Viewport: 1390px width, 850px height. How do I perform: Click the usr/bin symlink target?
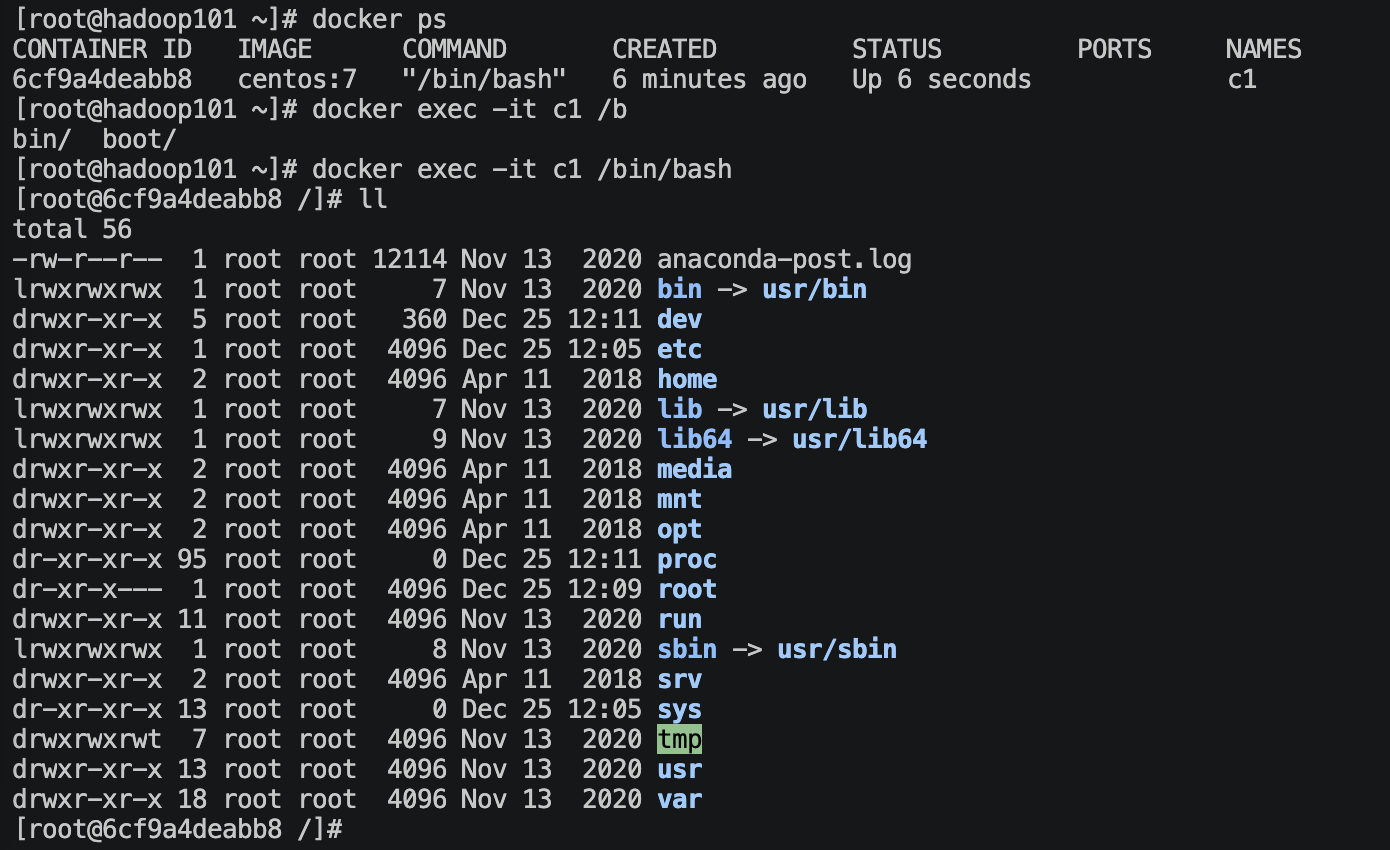pyautogui.click(x=814, y=290)
